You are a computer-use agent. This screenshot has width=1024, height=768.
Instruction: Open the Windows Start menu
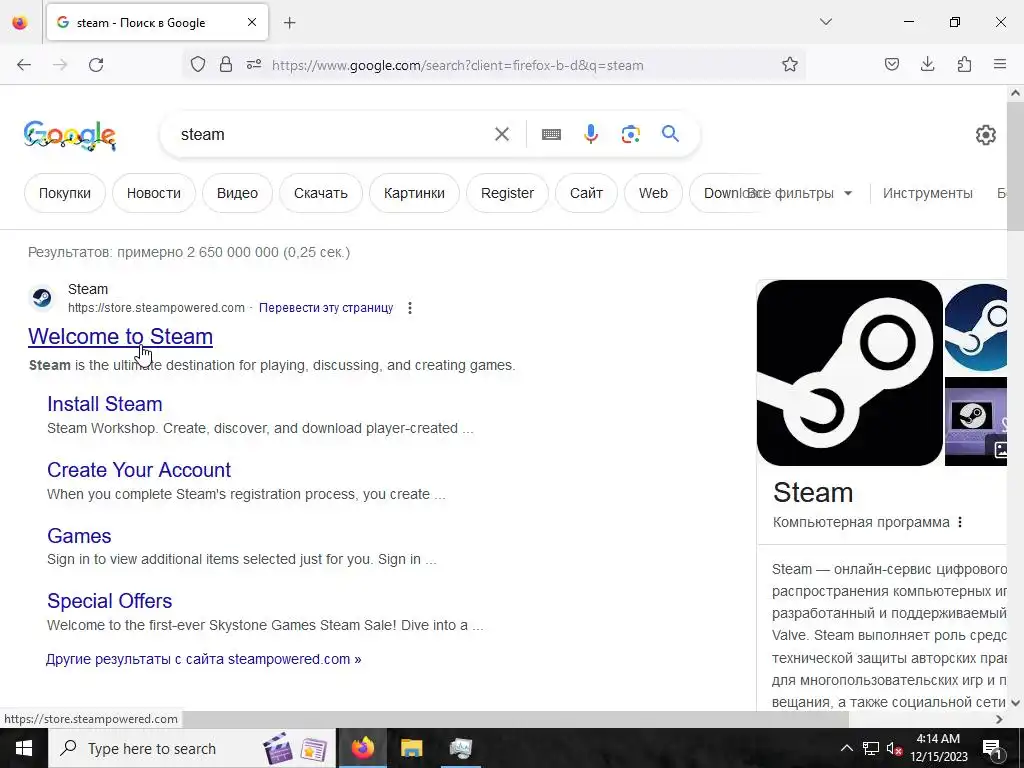click(24, 748)
